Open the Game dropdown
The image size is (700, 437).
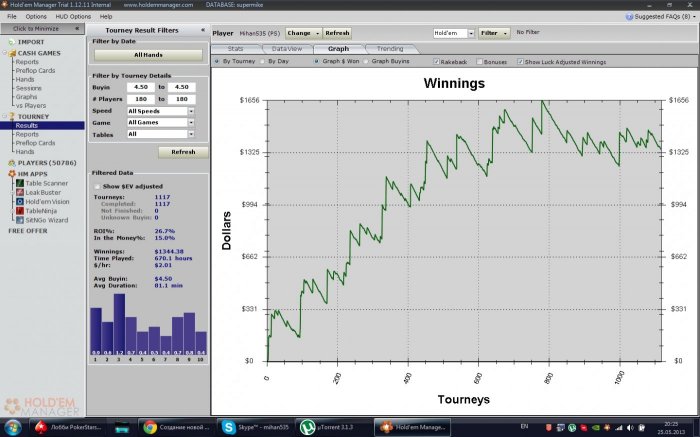[191, 122]
